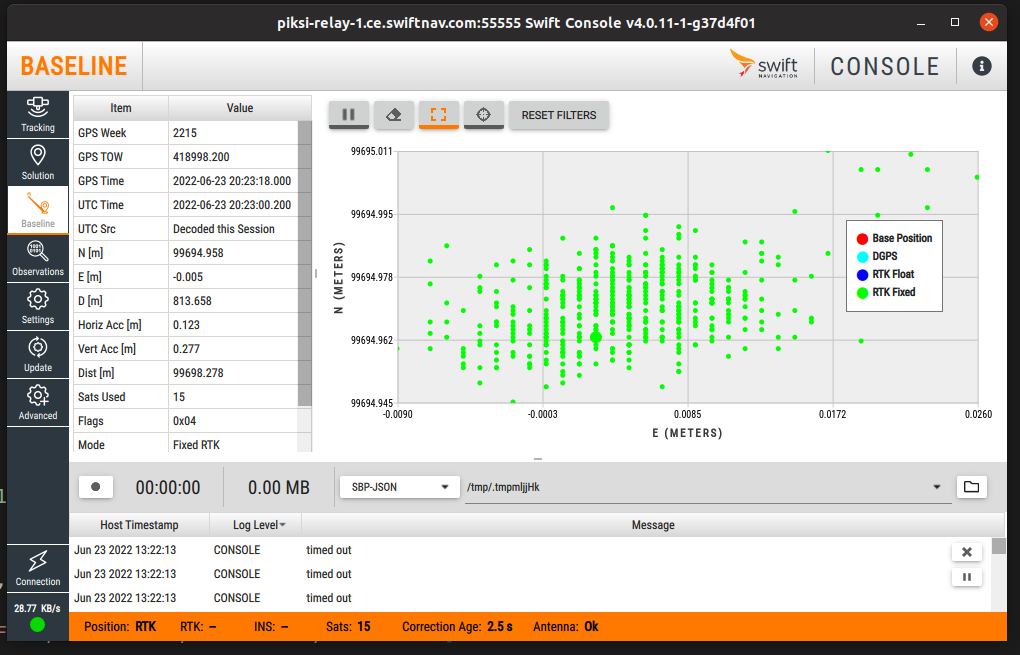Open the Advanced tab
This screenshot has width=1020, height=655.
click(x=38, y=403)
